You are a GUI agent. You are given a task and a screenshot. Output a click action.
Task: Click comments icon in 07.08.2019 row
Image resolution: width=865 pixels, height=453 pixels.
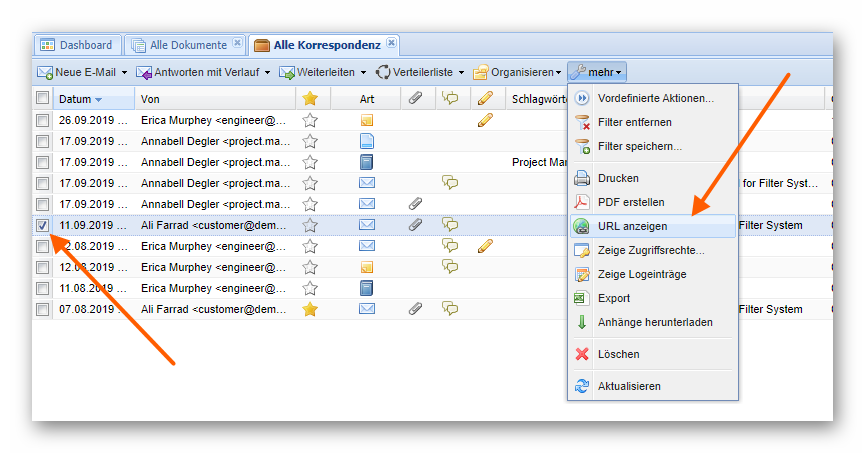(450, 308)
